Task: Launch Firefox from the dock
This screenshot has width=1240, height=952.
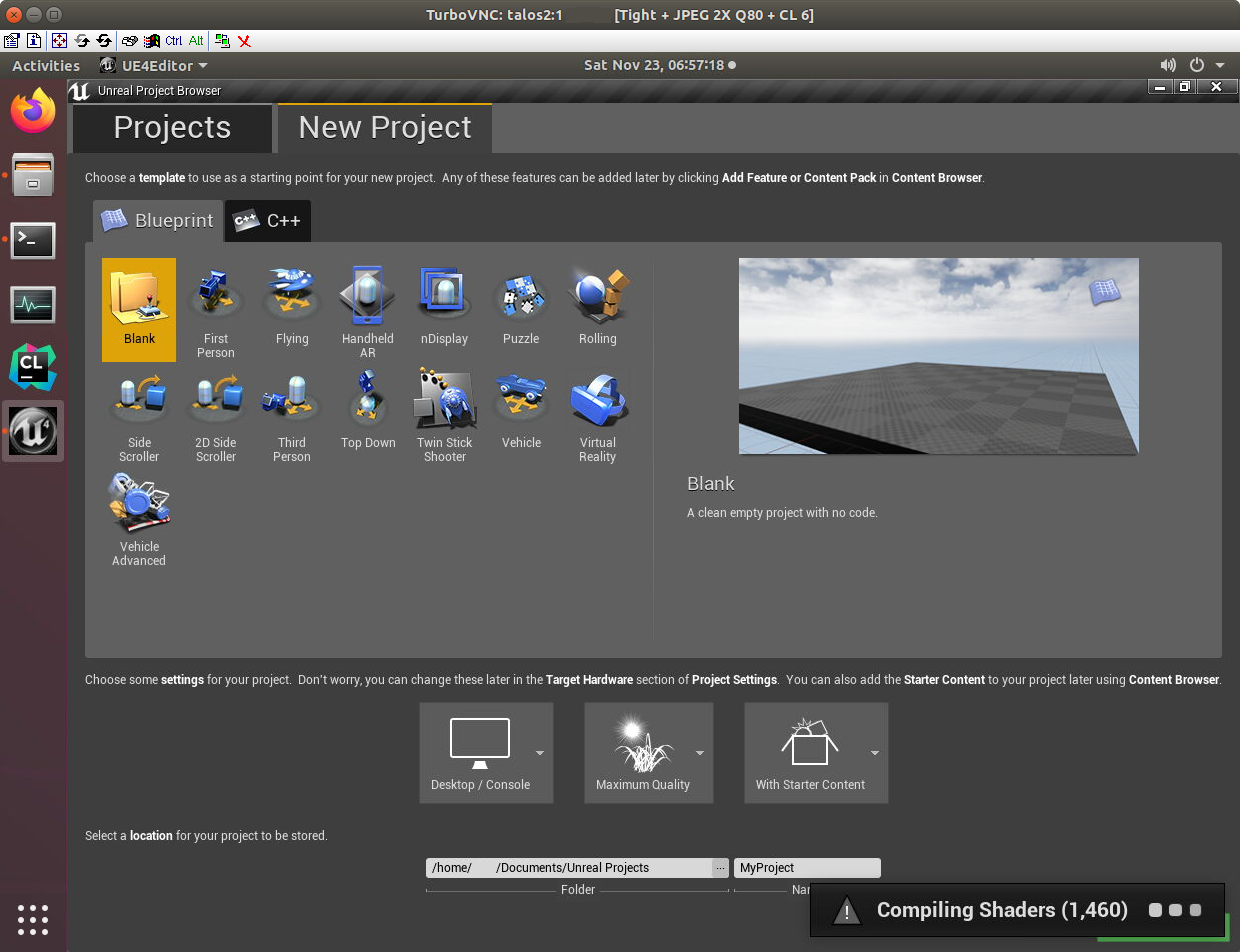Action: coord(33,111)
